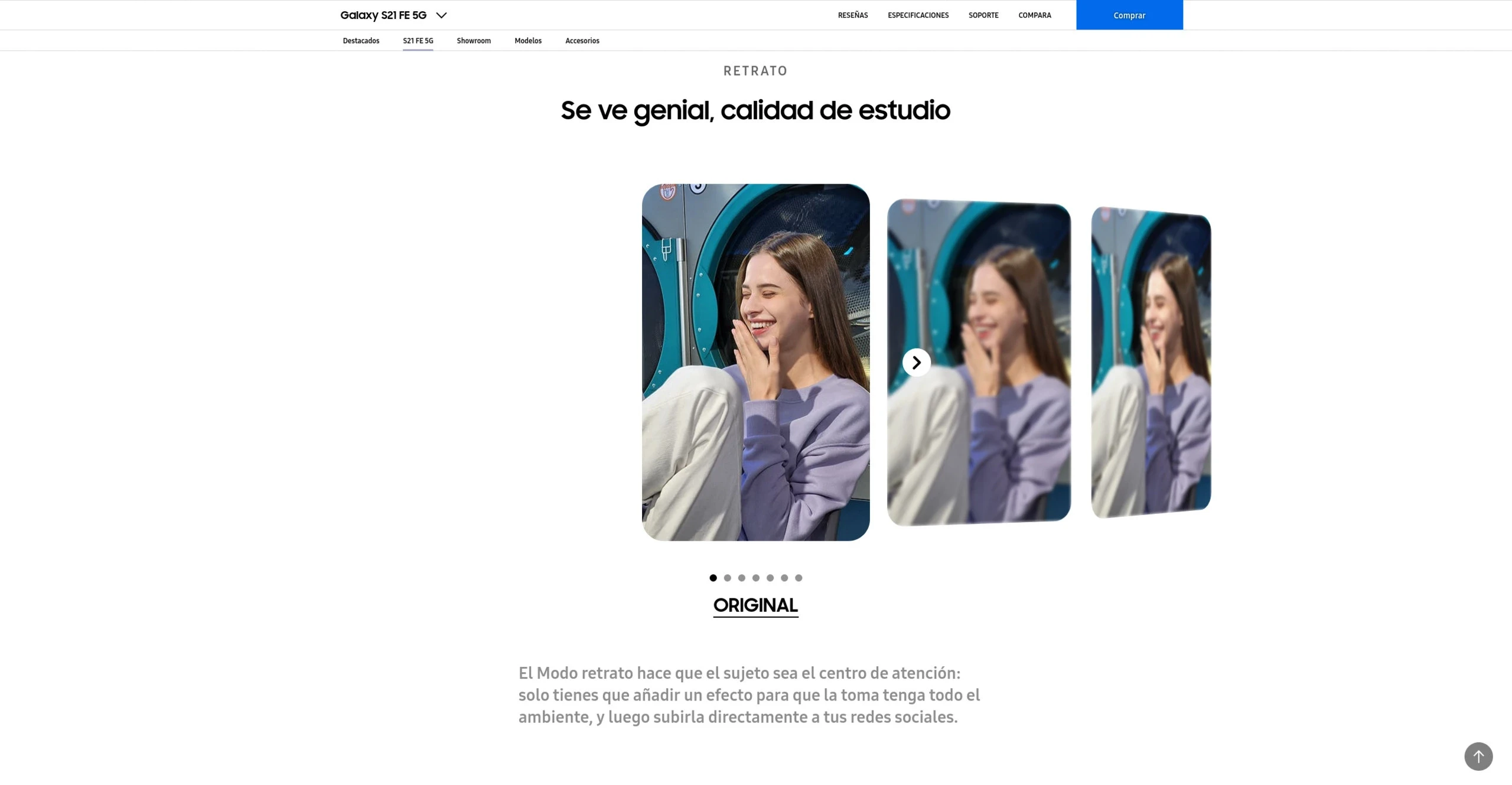
Task: Select the second carousel pagination dot
Action: [x=727, y=578]
